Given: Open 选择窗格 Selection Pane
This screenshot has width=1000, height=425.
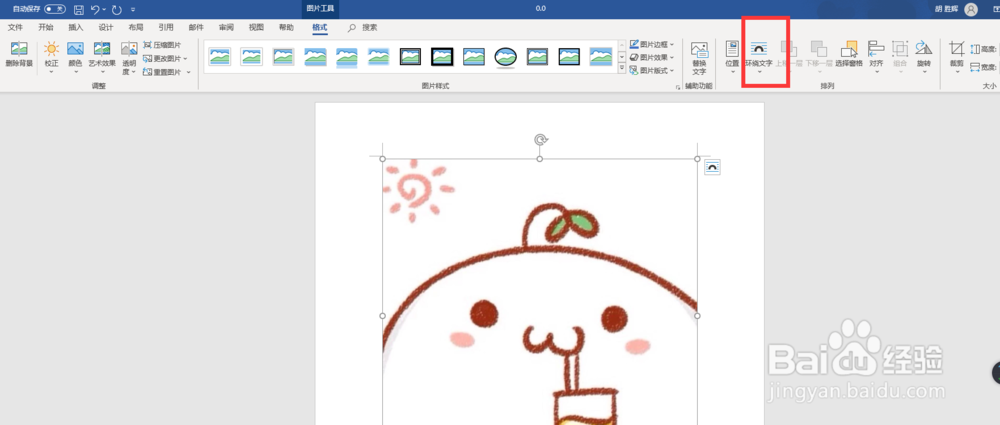Looking at the screenshot, I should (x=849, y=55).
